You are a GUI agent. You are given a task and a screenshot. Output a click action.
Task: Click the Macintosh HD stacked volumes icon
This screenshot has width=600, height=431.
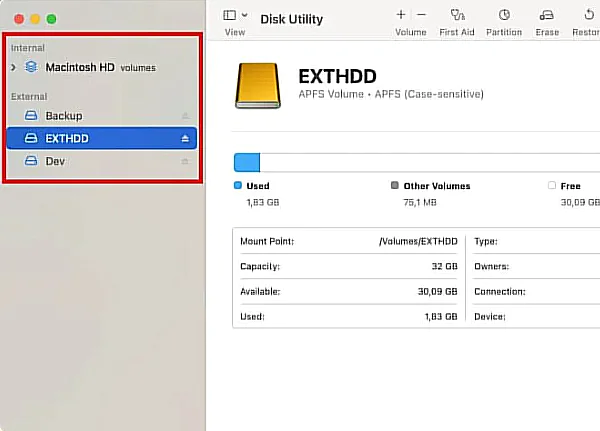pos(31,67)
